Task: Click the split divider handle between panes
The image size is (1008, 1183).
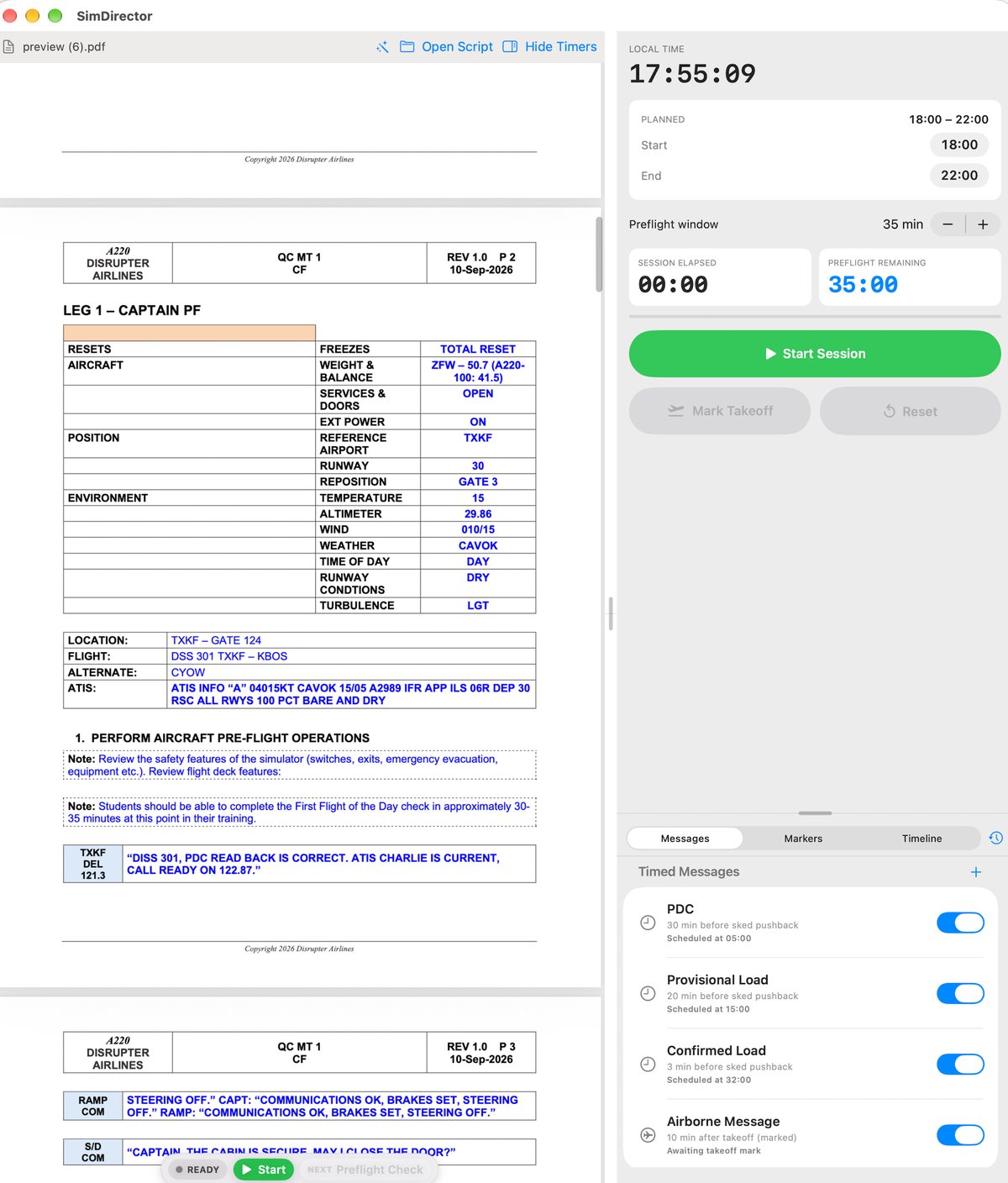Action: (610, 613)
